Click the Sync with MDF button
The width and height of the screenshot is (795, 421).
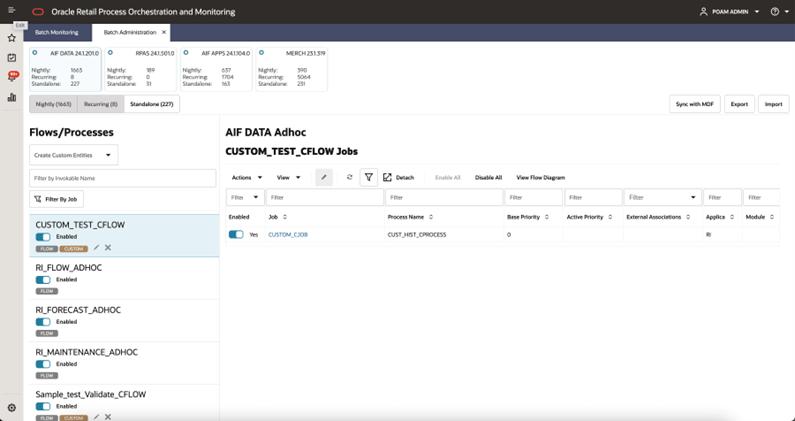[695, 104]
